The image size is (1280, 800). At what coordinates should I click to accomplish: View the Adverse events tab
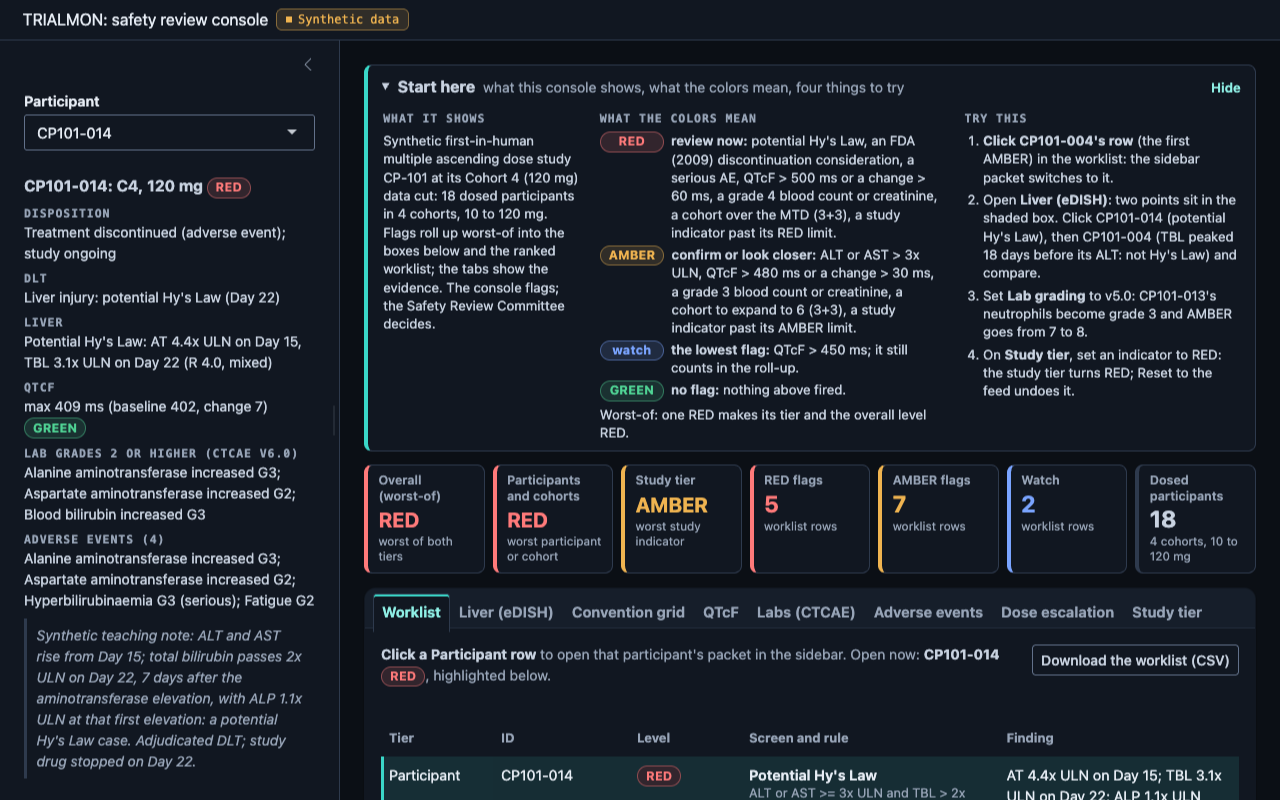(x=928, y=612)
